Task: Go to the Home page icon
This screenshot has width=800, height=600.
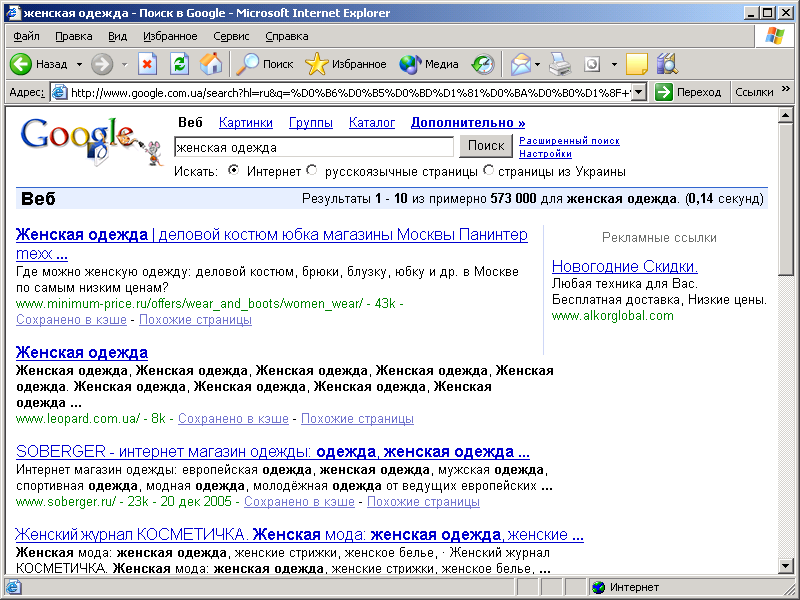Action: pyautogui.click(x=211, y=64)
